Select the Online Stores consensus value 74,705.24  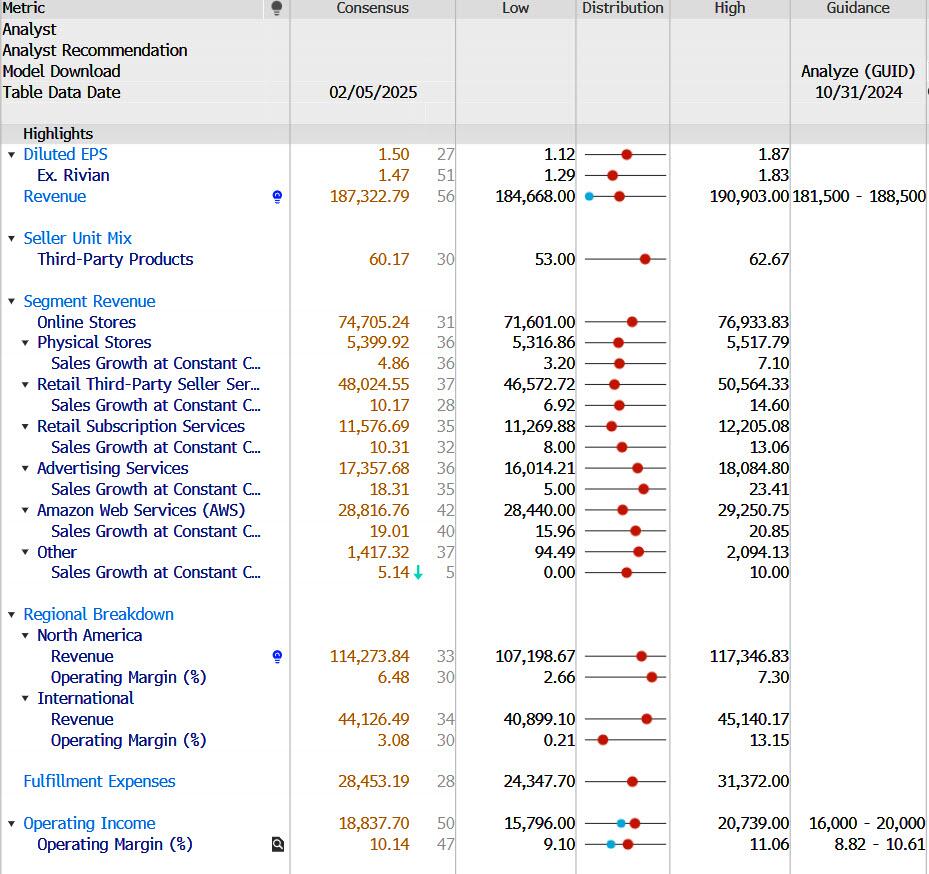[373, 322]
